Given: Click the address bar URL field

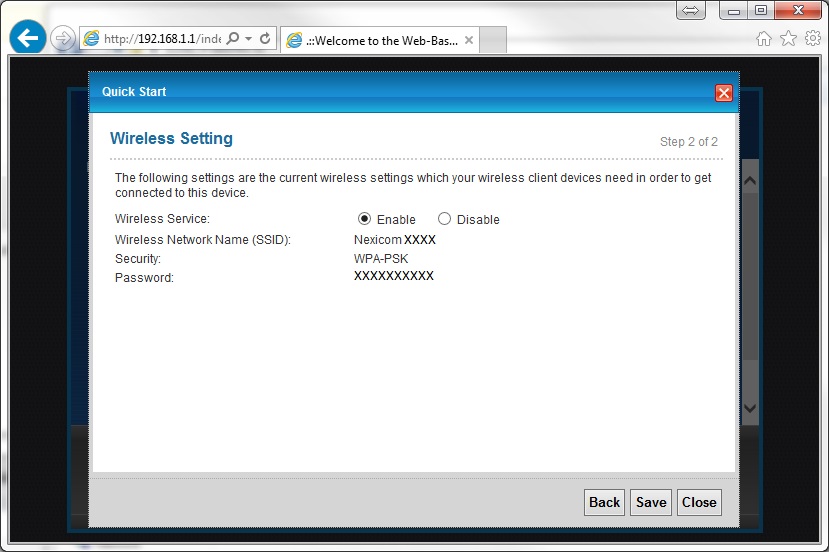Looking at the screenshot, I should 162,39.
